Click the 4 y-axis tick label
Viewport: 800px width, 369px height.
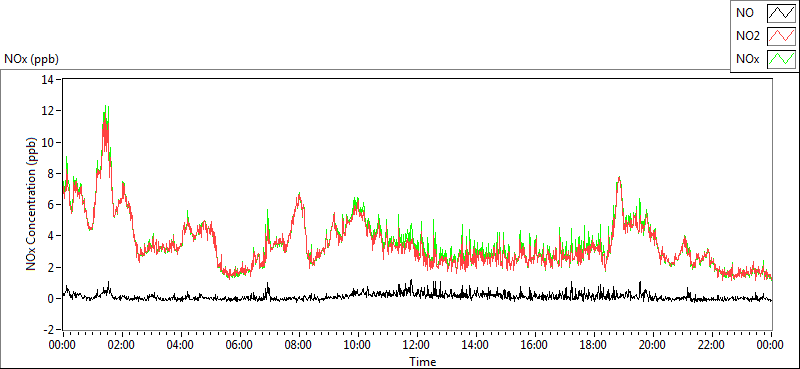pos(52,236)
